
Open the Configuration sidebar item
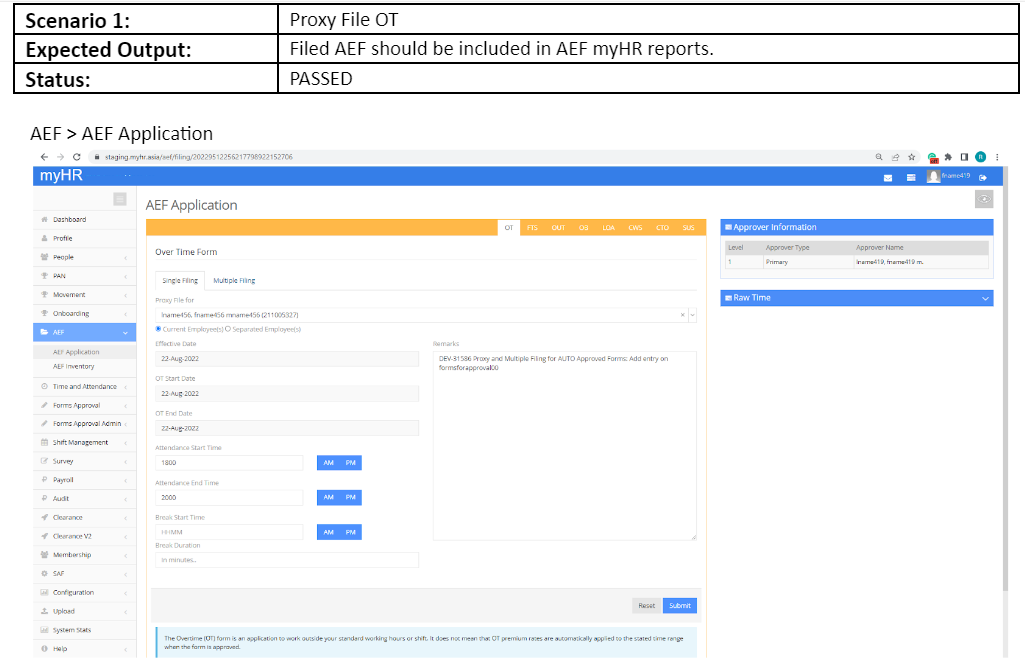[85, 592]
